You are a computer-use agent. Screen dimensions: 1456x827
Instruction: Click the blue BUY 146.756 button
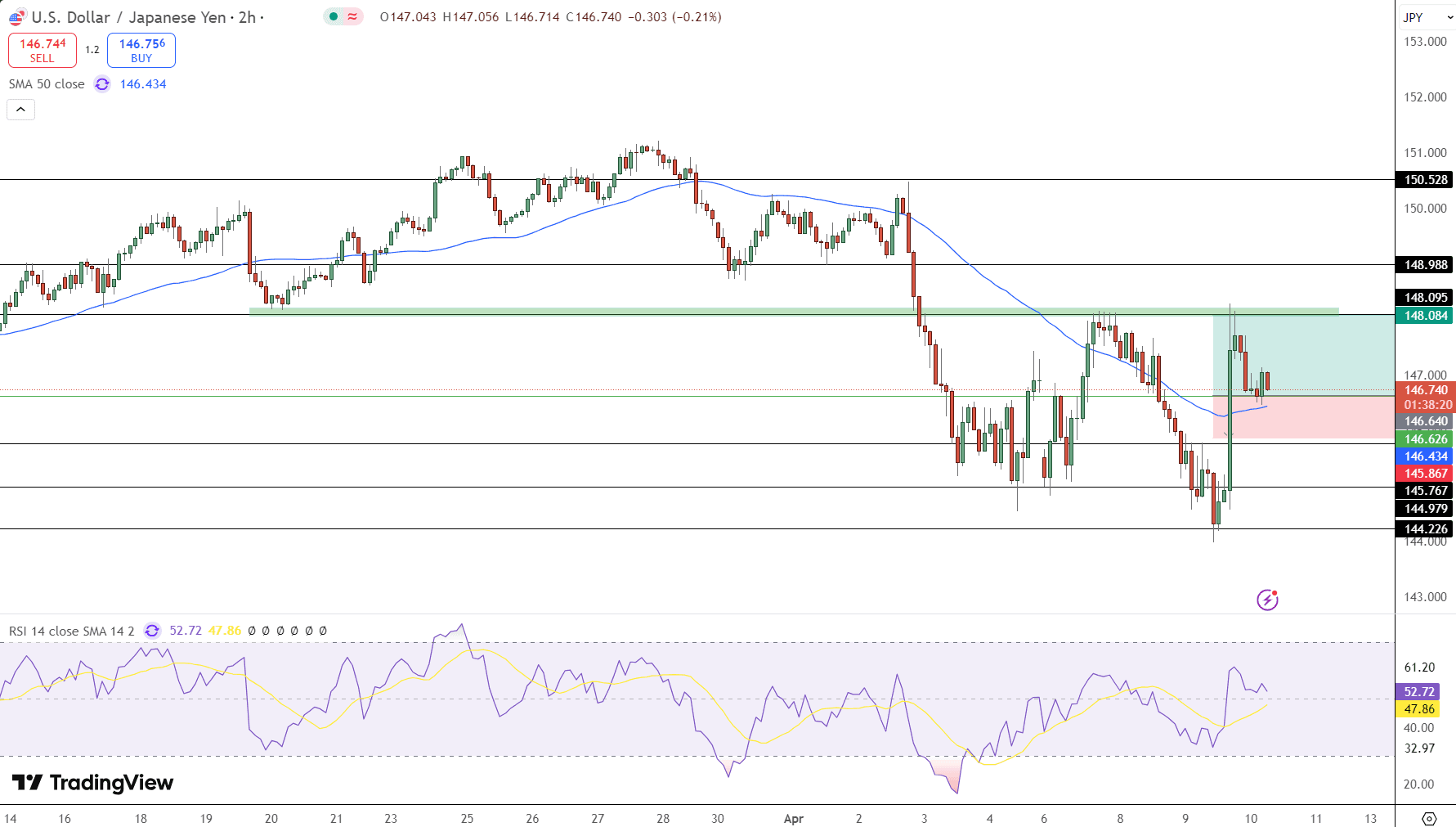[141, 50]
